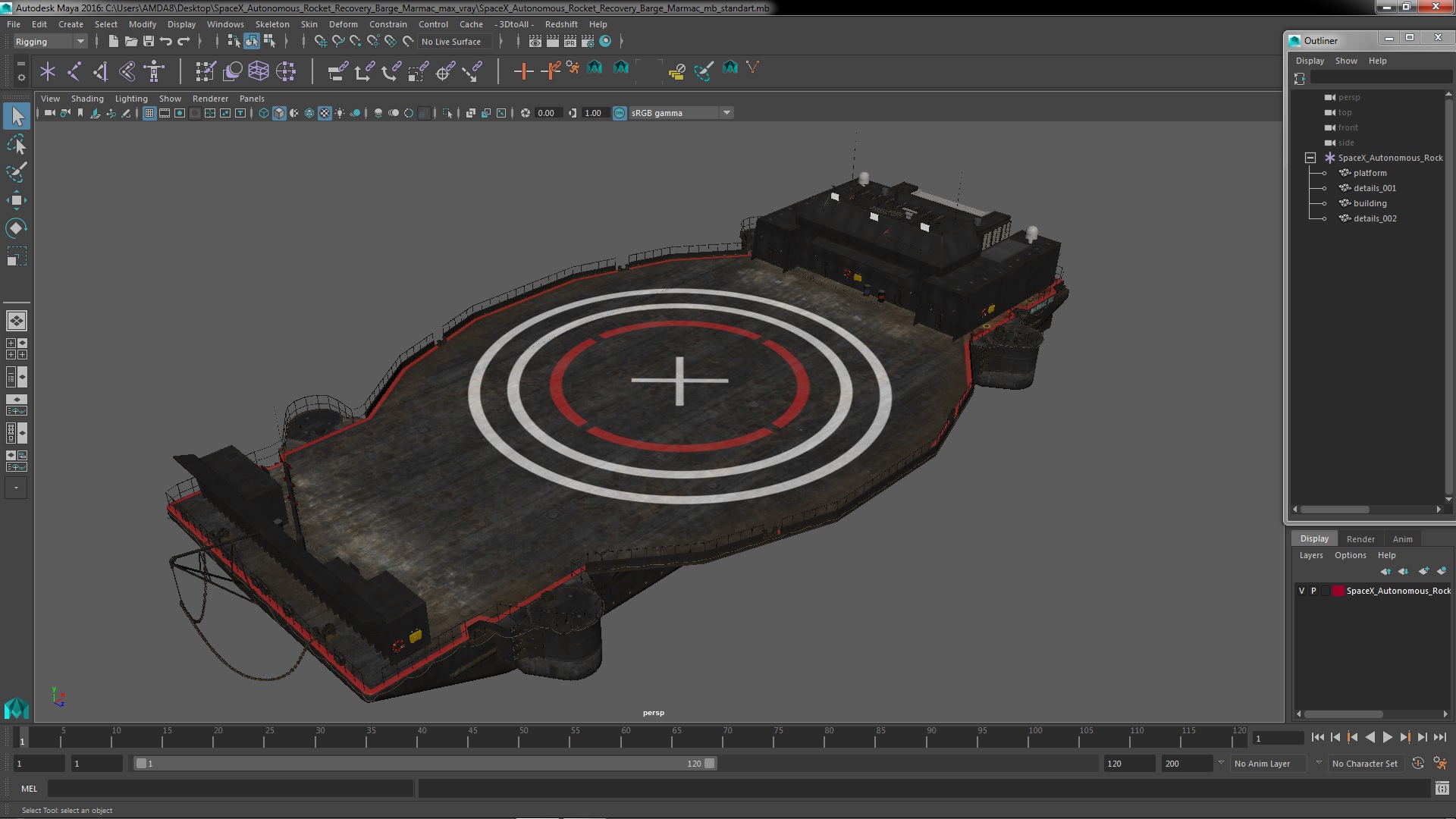The image size is (1456, 819).
Task: Open the Shading menu in the viewport panel
Action: pos(87,99)
